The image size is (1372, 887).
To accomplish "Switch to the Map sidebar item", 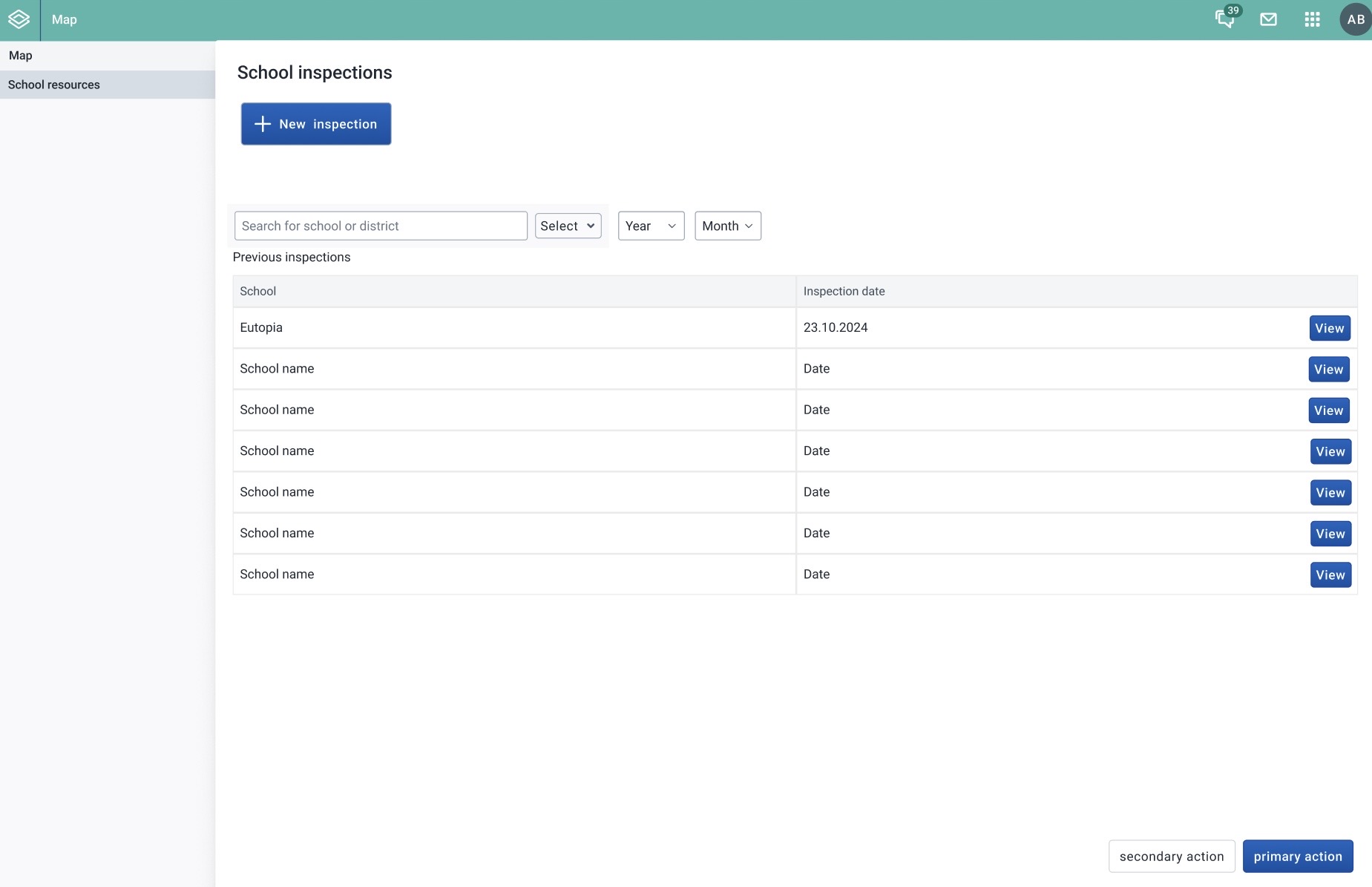I will 21,55.
